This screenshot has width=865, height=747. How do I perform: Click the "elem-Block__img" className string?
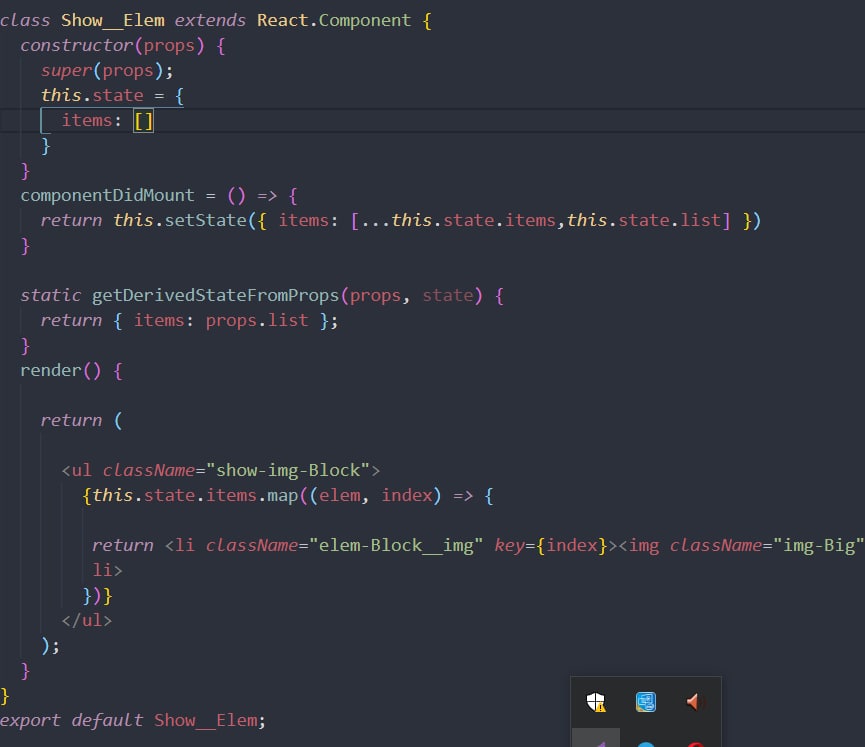[396, 545]
